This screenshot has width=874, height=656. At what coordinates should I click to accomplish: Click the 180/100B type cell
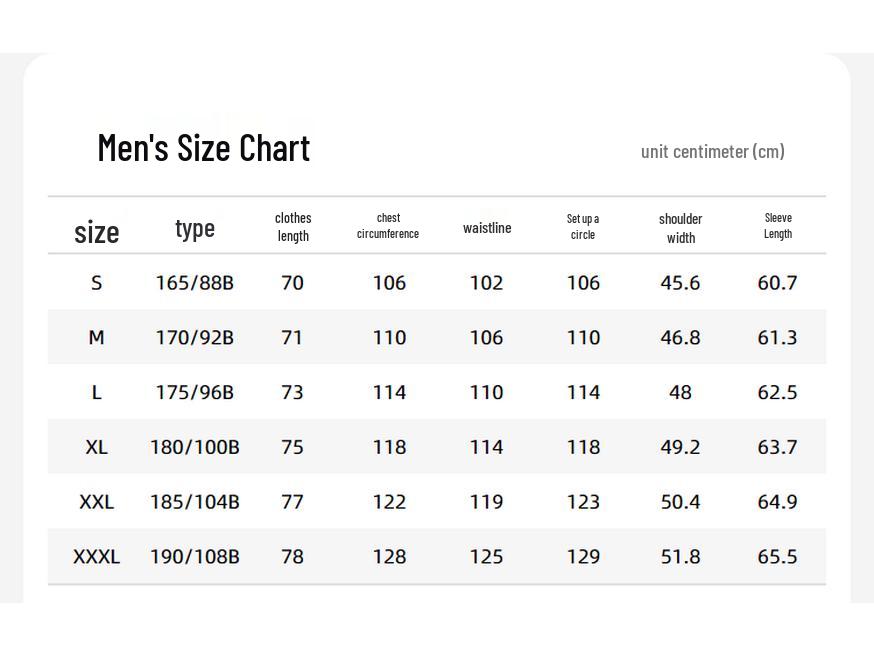(195, 447)
